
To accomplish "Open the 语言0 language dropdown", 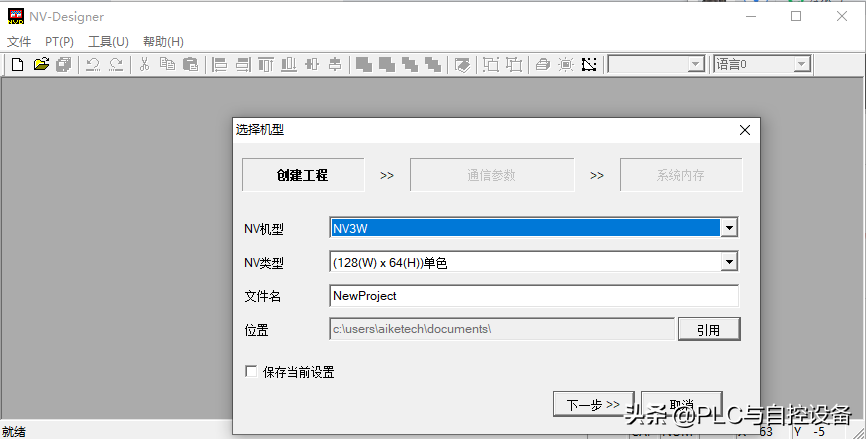I will (x=801, y=65).
